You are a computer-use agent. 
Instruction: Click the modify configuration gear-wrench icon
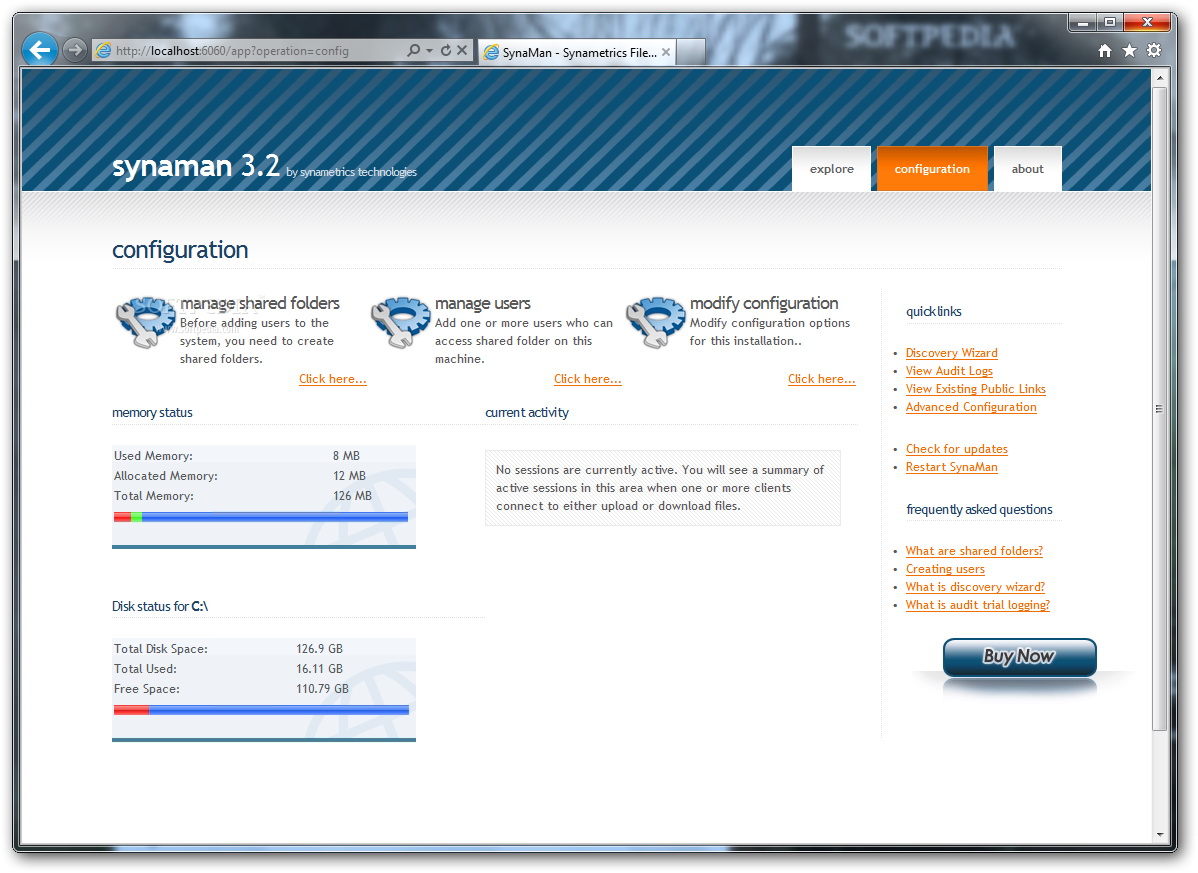click(656, 322)
